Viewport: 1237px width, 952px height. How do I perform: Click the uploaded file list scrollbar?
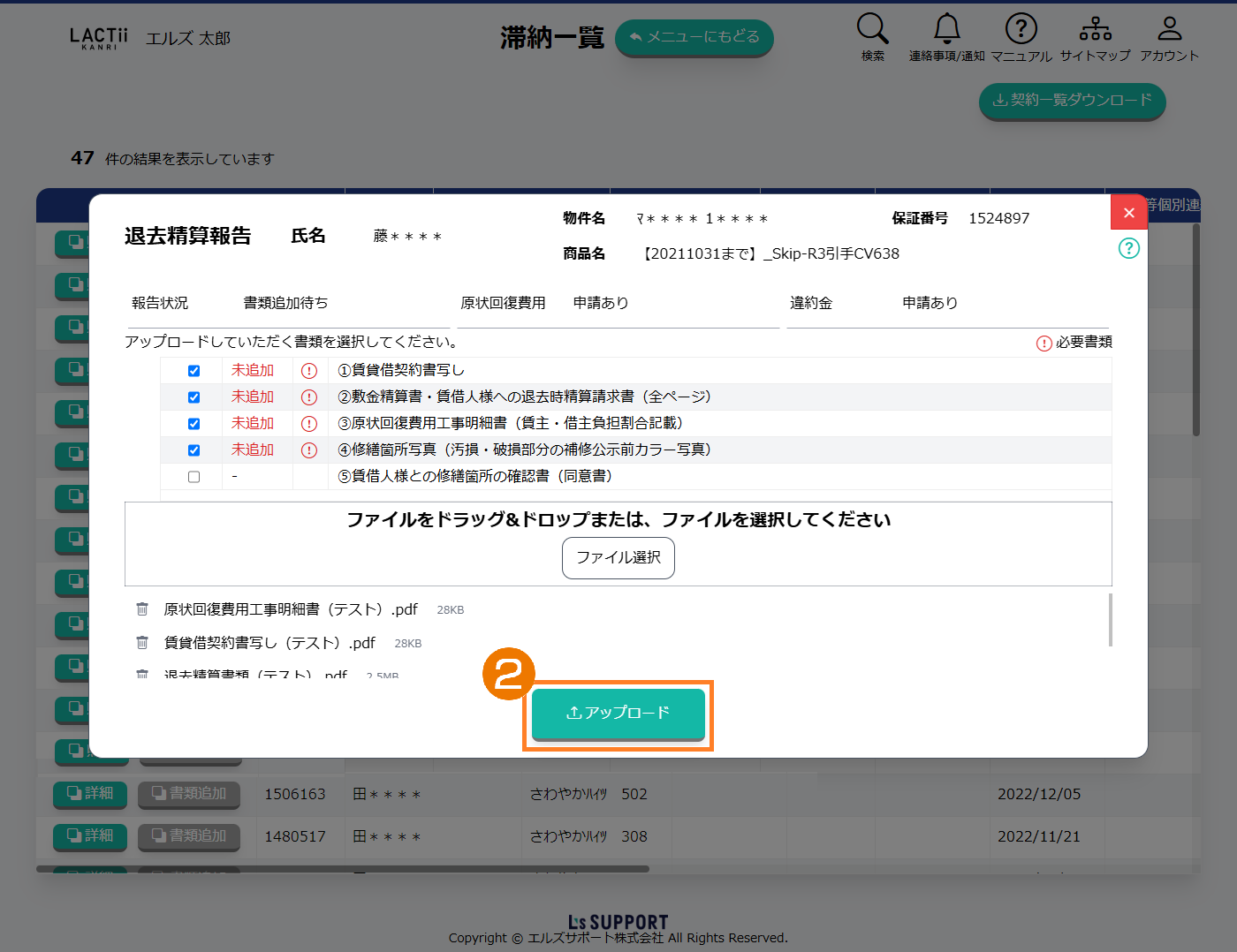pyautogui.click(x=1110, y=620)
